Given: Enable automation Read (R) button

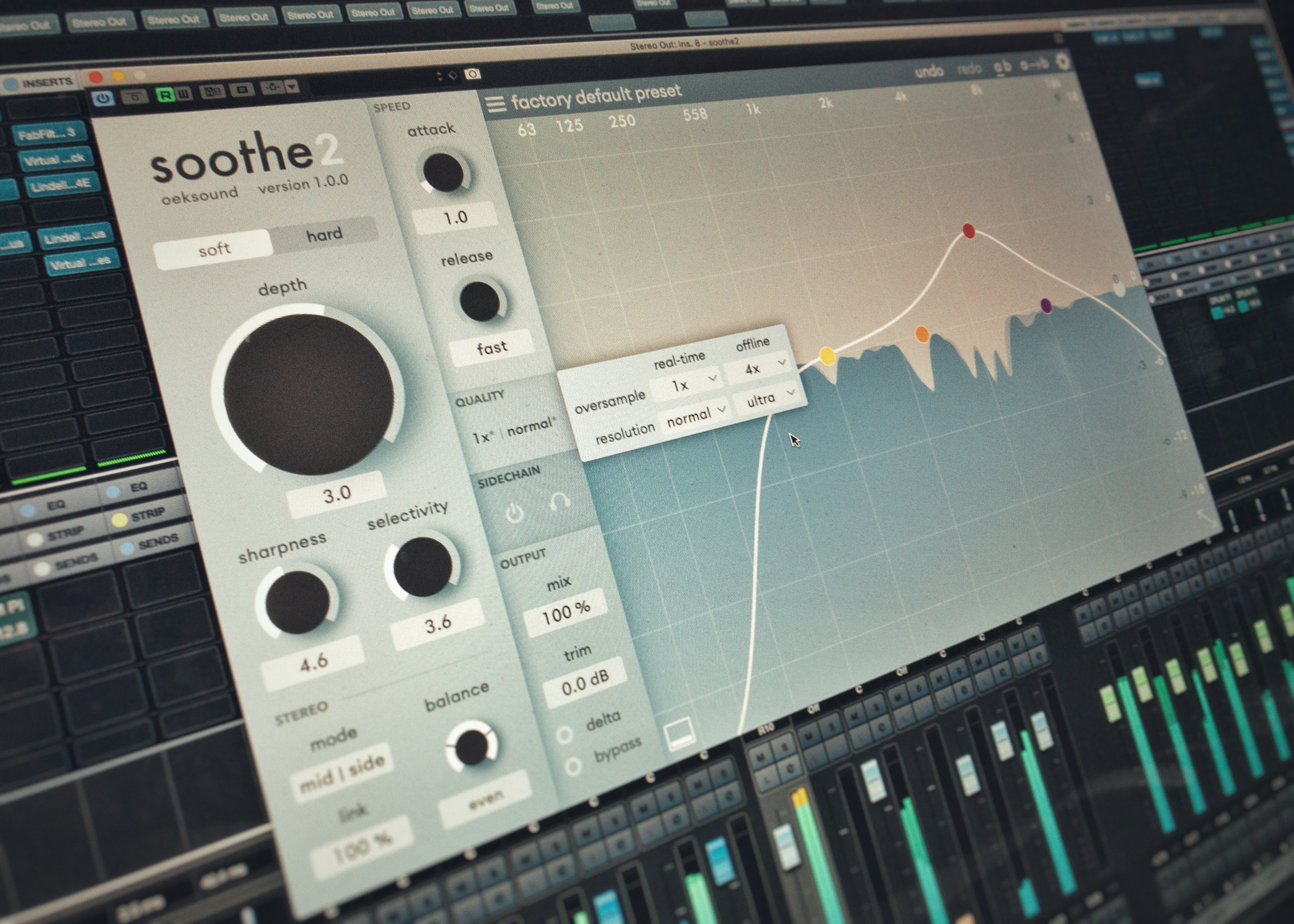Looking at the screenshot, I should 165,94.
